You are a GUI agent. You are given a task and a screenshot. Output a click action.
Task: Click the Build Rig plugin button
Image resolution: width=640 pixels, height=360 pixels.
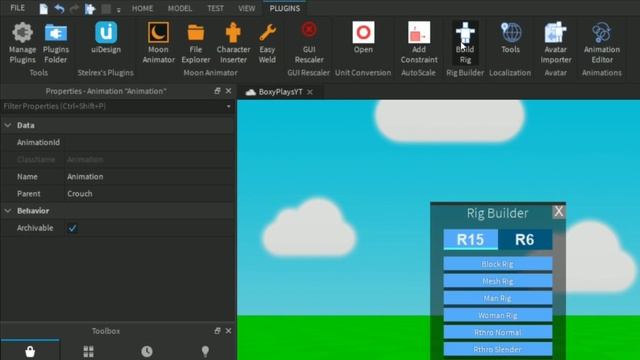pos(465,43)
